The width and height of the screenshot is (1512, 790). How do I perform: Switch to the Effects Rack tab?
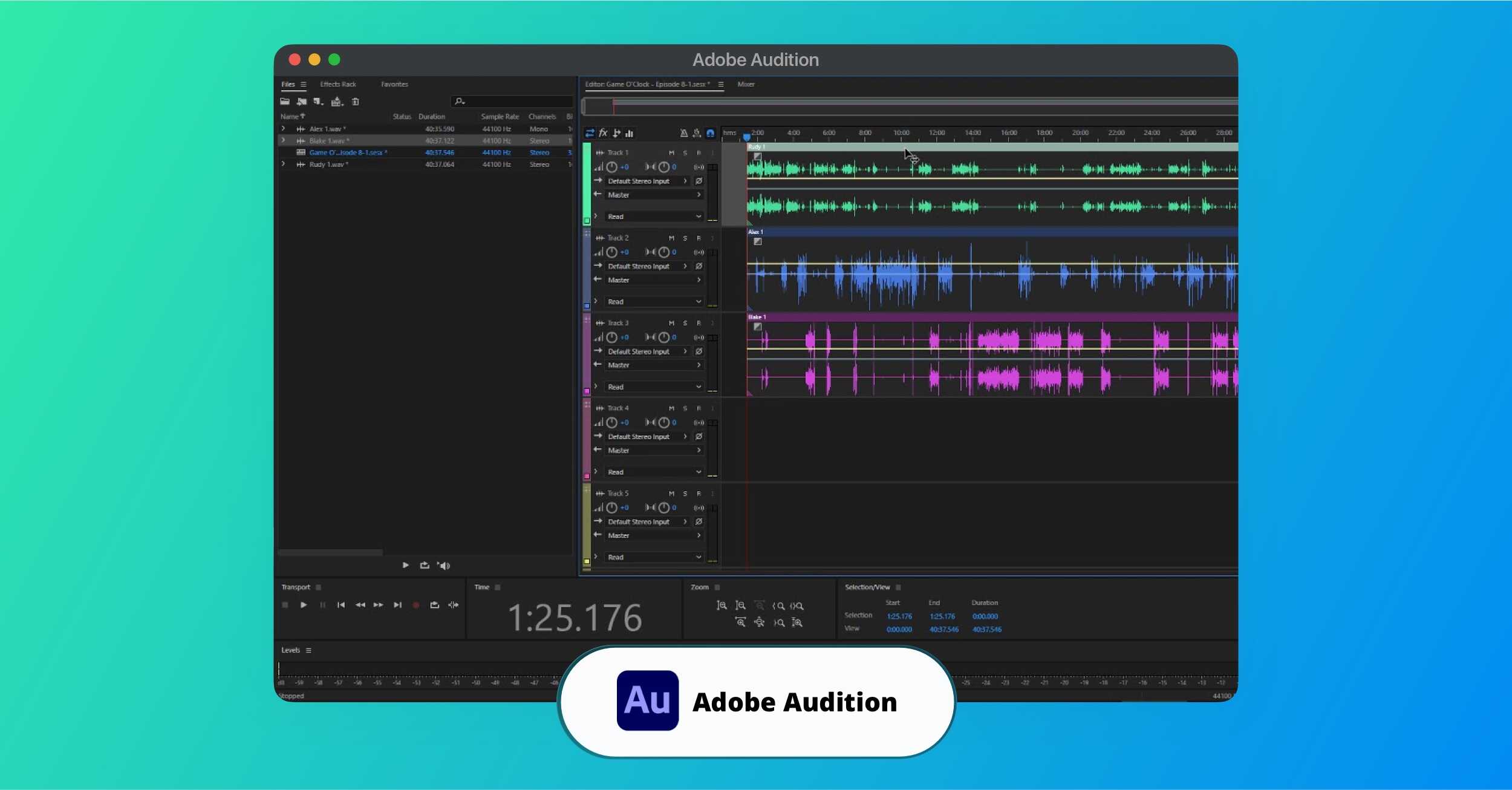coord(338,84)
